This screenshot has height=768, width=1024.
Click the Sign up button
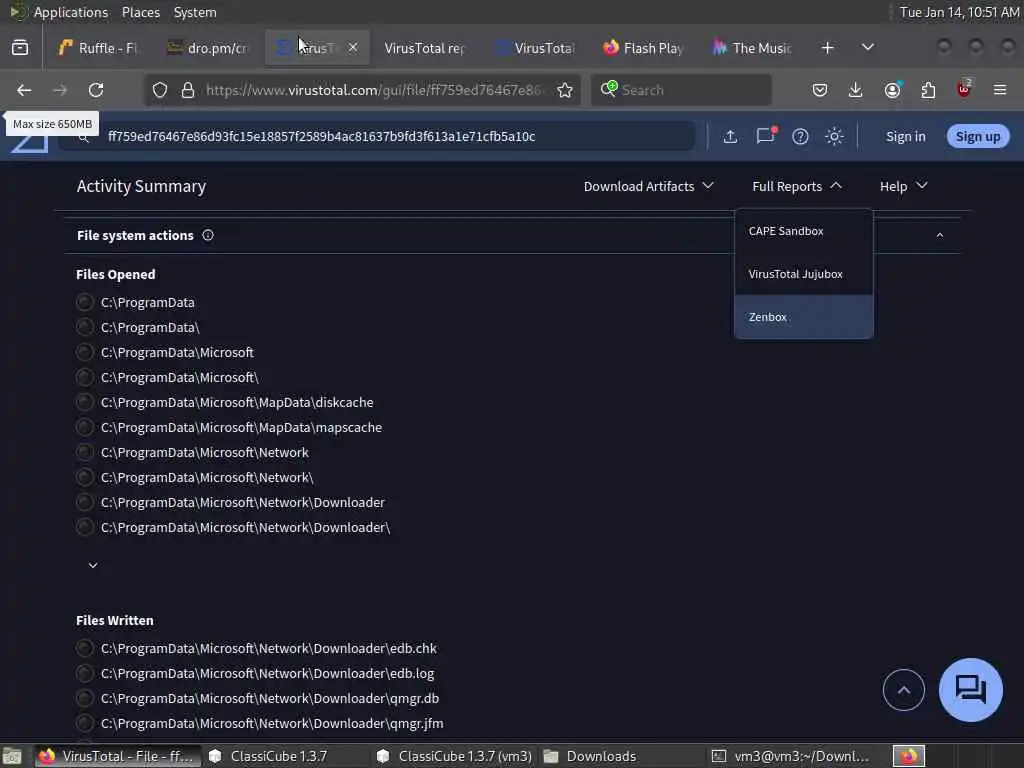[x=978, y=136]
